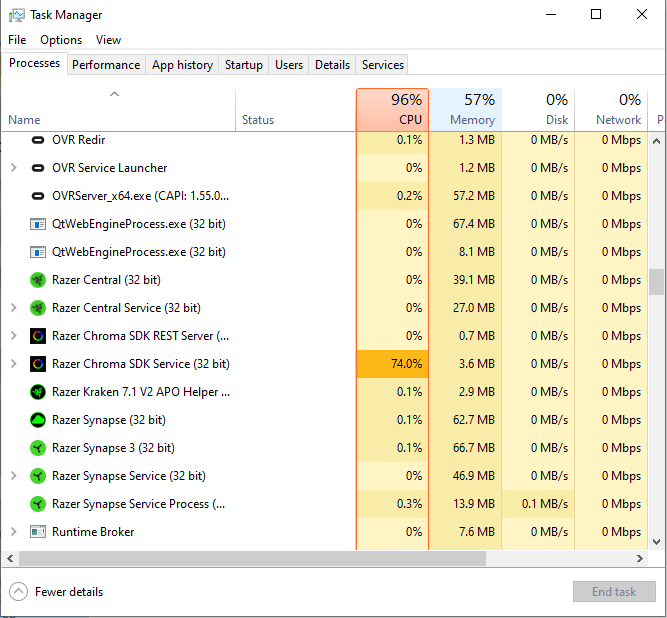Image resolution: width=667 pixels, height=618 pixels.
Task: Click the Razer Synapse (32 bit) icon
Action: coord(38,420)
